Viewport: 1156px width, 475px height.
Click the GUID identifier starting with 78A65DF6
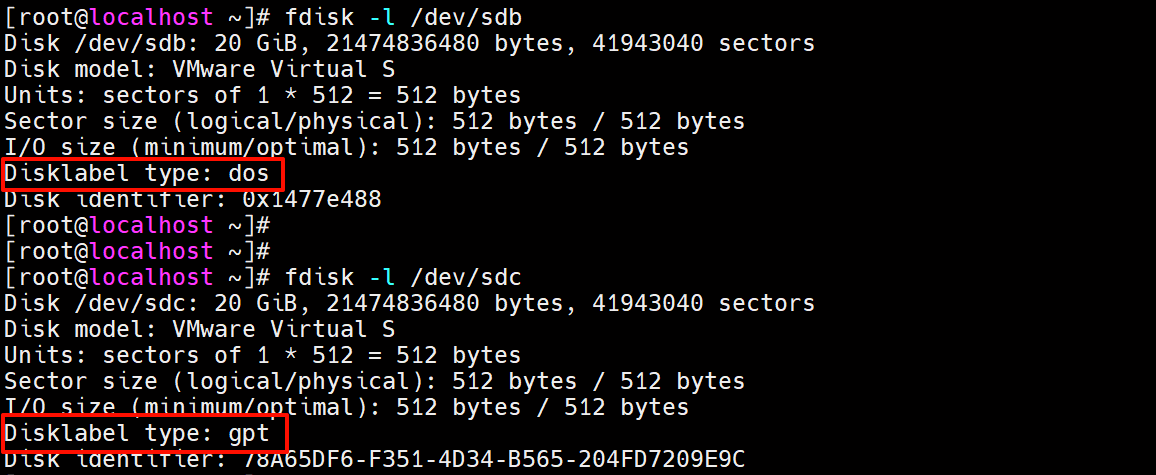coord(495,459)
